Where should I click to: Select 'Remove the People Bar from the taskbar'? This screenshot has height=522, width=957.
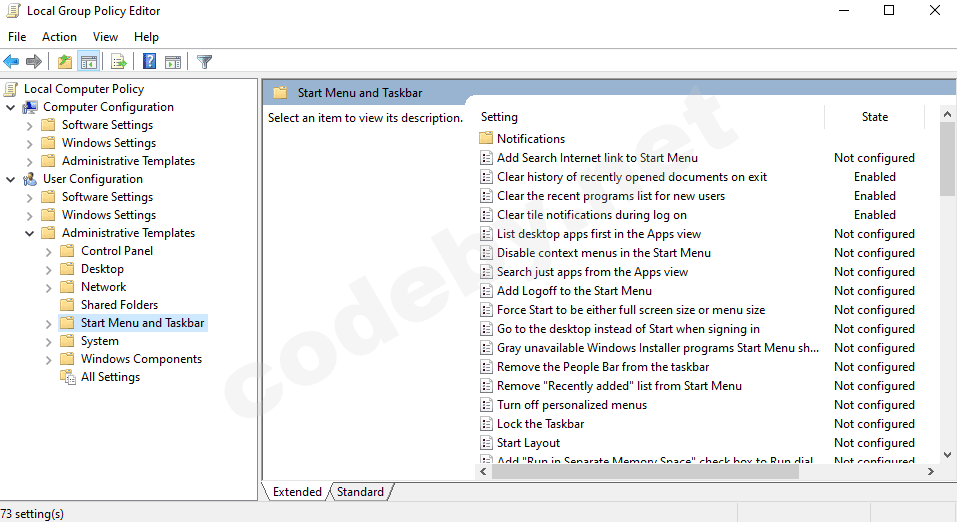click(x=603, y=366)
